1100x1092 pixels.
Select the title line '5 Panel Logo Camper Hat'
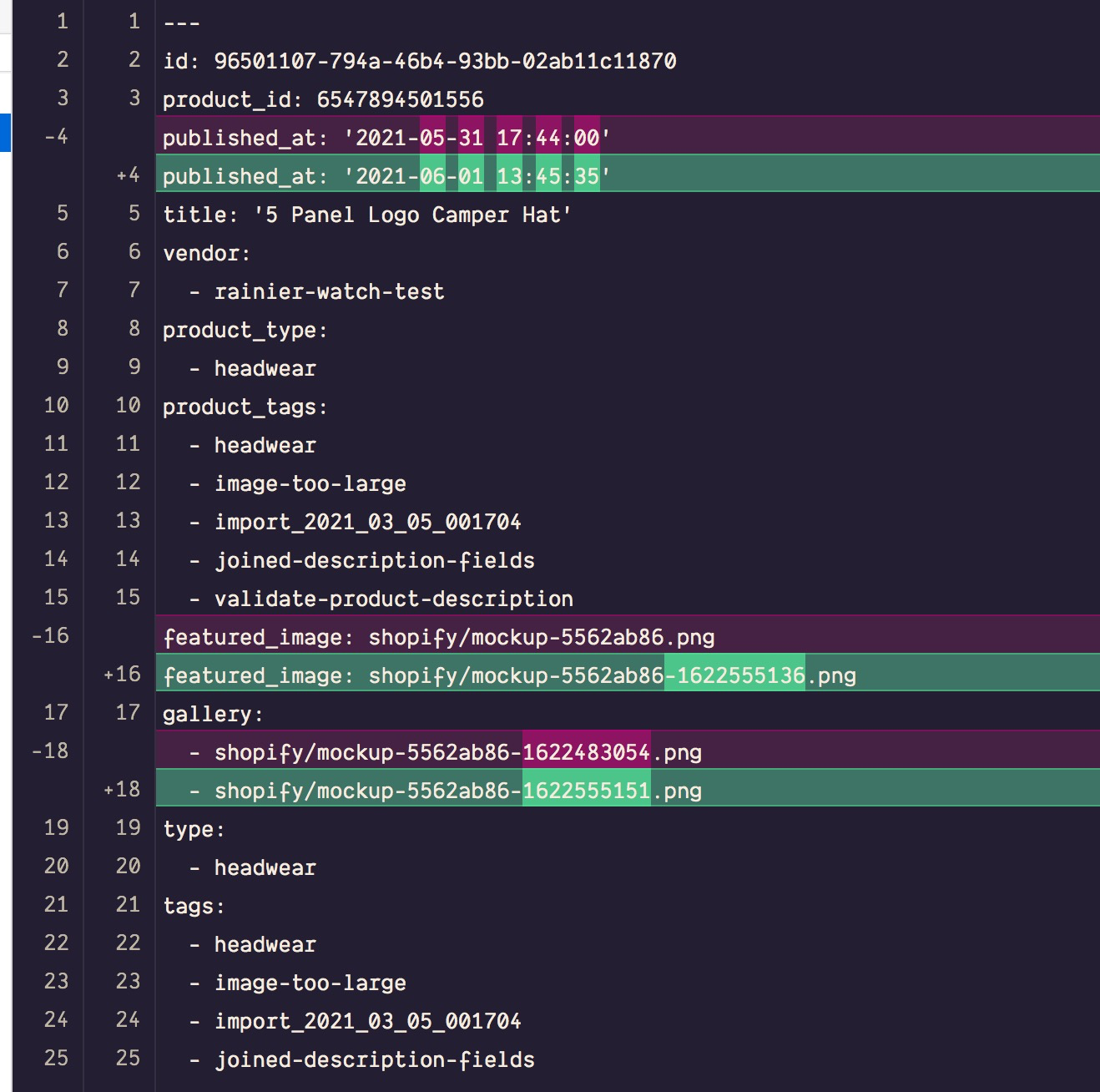point(367,215)
